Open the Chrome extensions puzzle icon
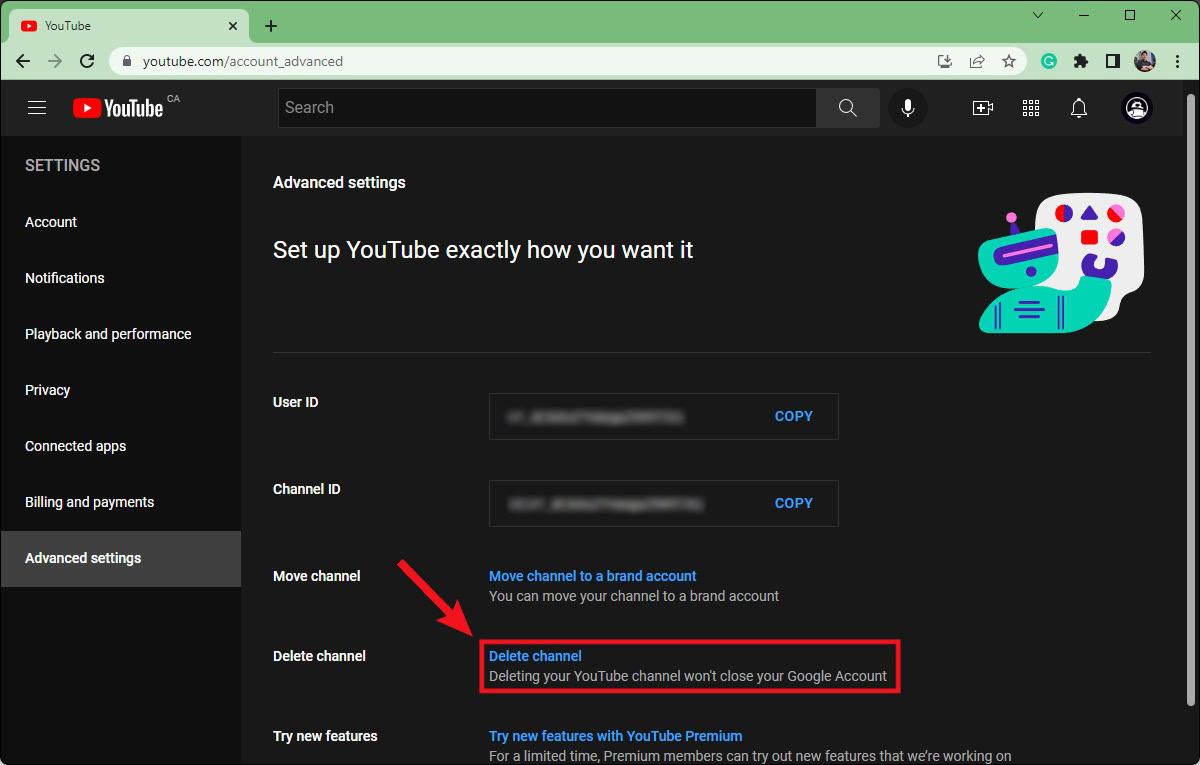Image resolution: width=1200 pixels, height=765 pixels. pyautogui.click(x=1081, y=61)
